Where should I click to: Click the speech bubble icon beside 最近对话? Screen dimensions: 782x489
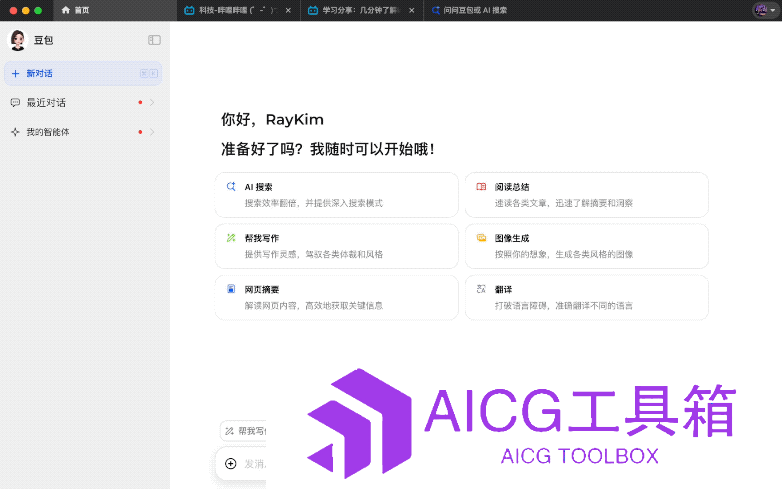(15, 103)
